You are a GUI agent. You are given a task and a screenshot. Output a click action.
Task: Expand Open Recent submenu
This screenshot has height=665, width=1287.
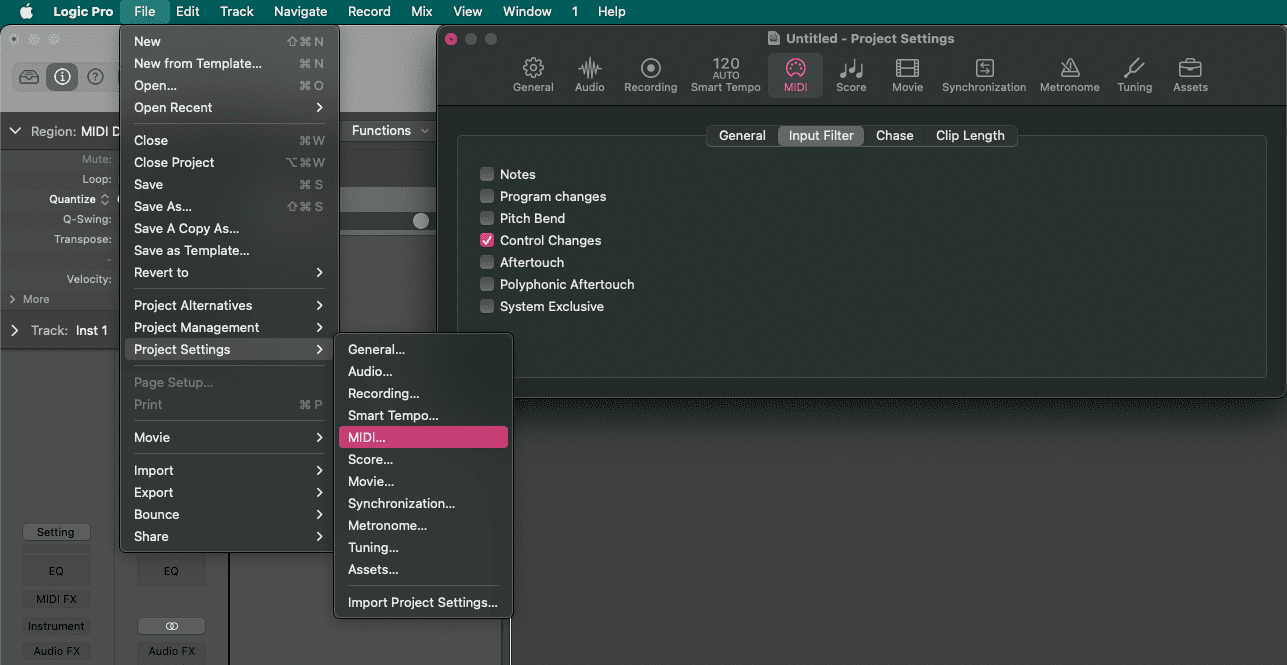229,107
